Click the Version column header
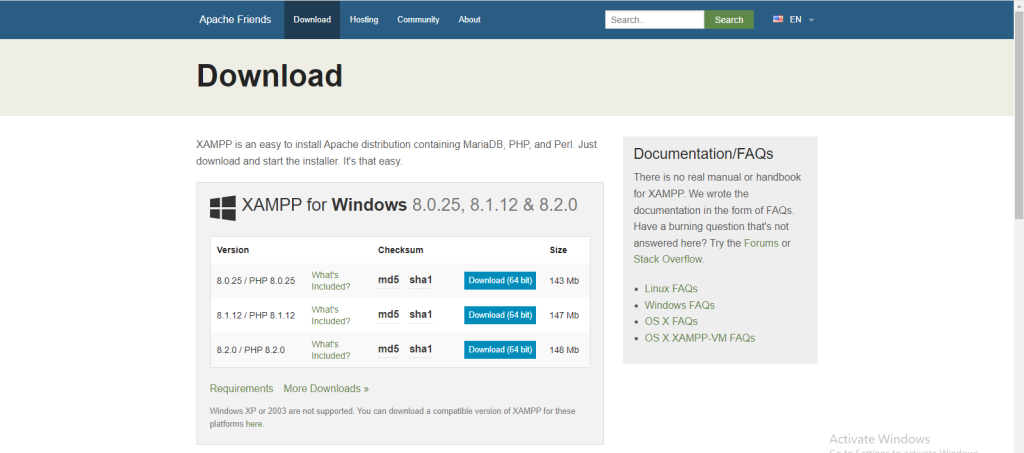The width and height of the screenshot is (1024, 453). [232, 250]
